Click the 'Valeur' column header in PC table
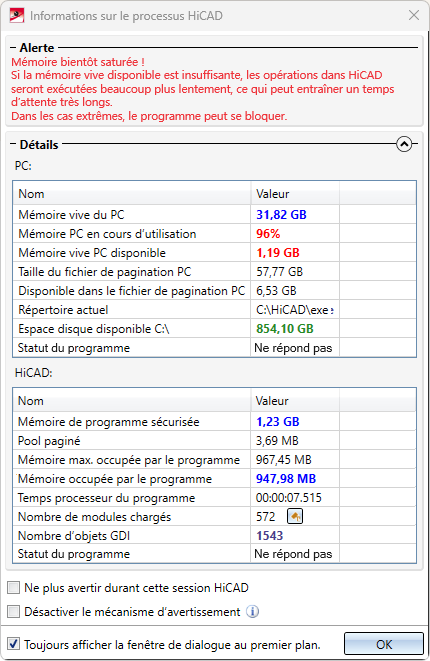Viewport: 430px width, 661px height. click(295, 194)
